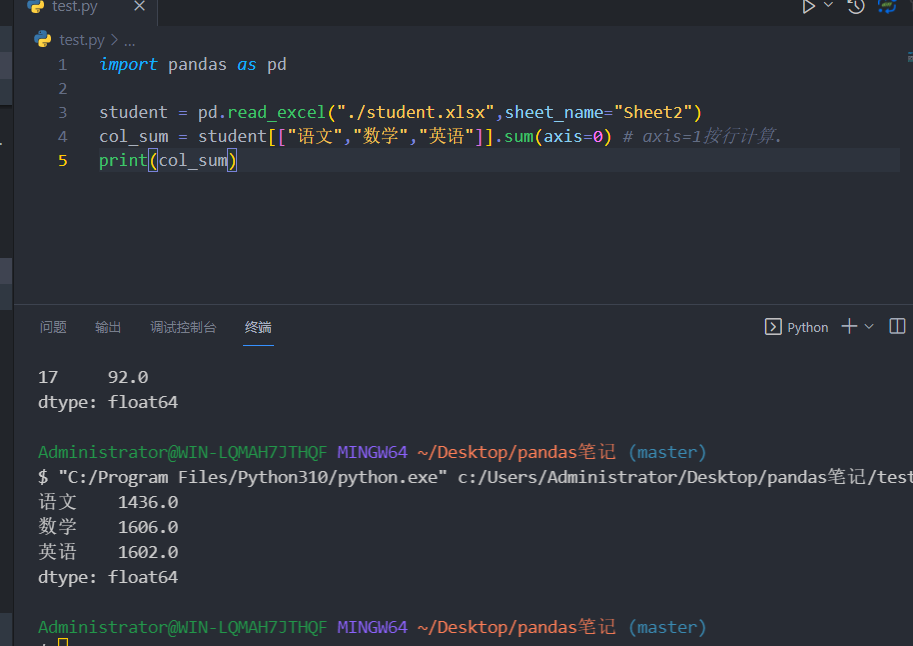
Task: Show the 调试控制台 panel tab
Action: (183, 327)
